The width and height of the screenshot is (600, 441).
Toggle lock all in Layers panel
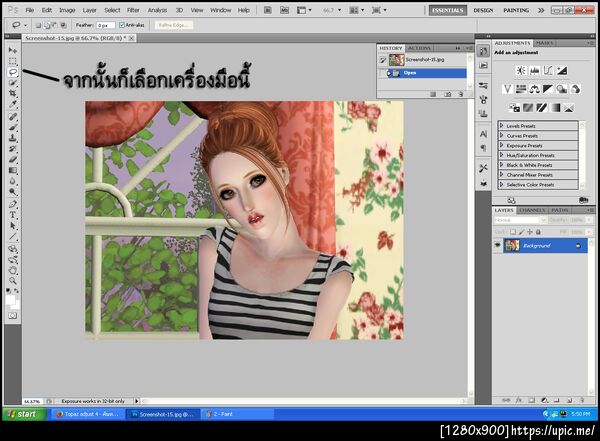click(538, 232)
